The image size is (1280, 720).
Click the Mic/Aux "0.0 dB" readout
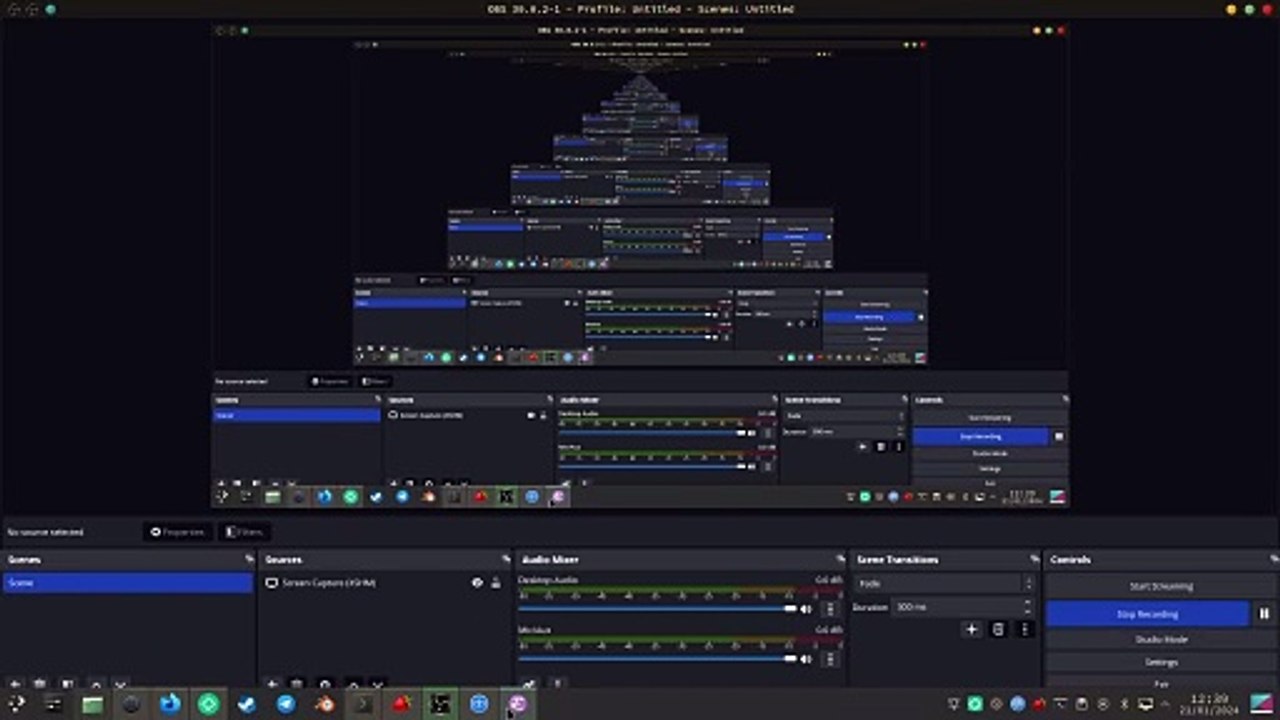coord(828,630)
